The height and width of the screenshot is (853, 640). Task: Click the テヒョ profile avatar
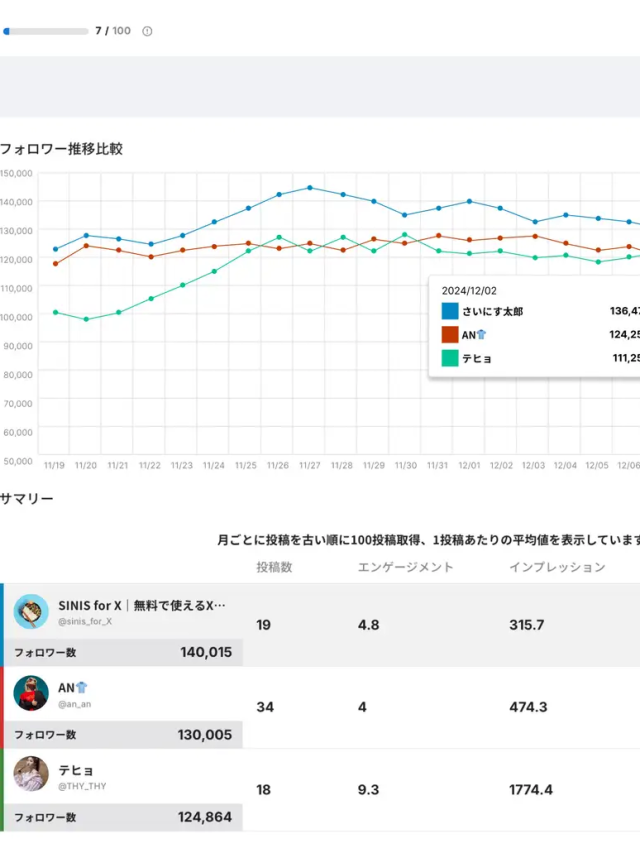pos(31,775)
